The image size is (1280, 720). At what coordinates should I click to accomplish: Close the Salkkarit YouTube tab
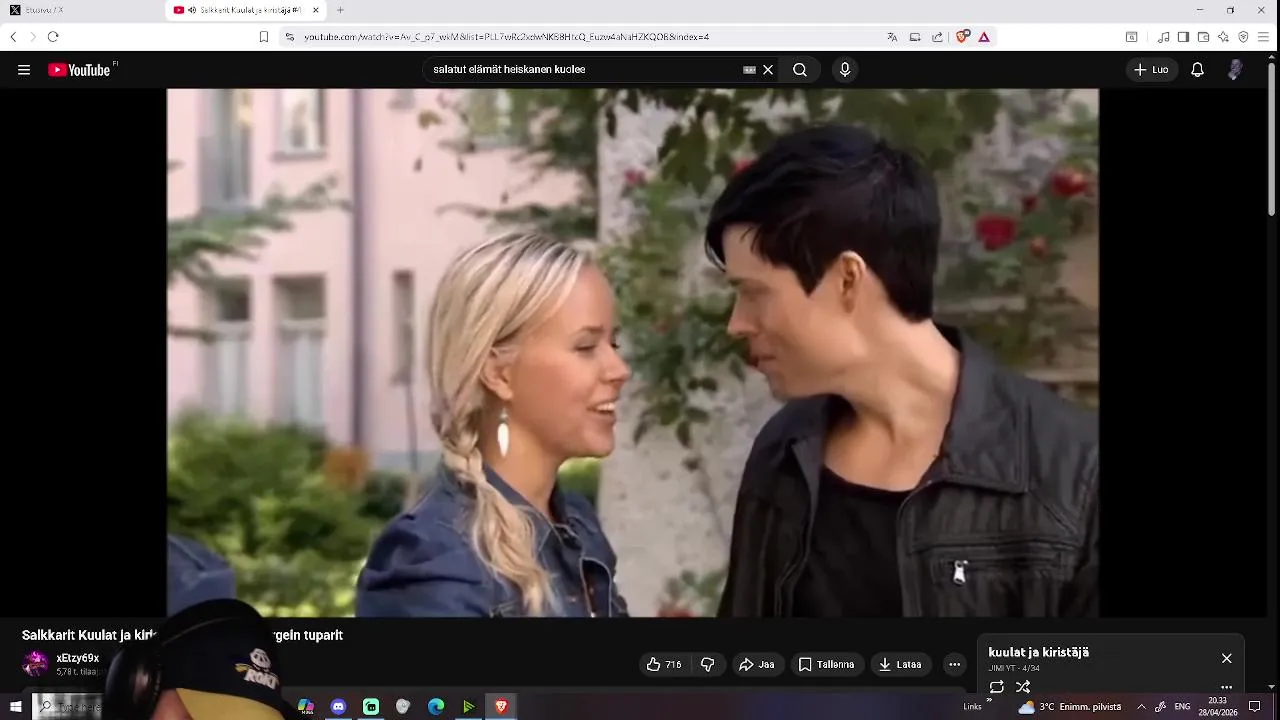click(316, 10)
